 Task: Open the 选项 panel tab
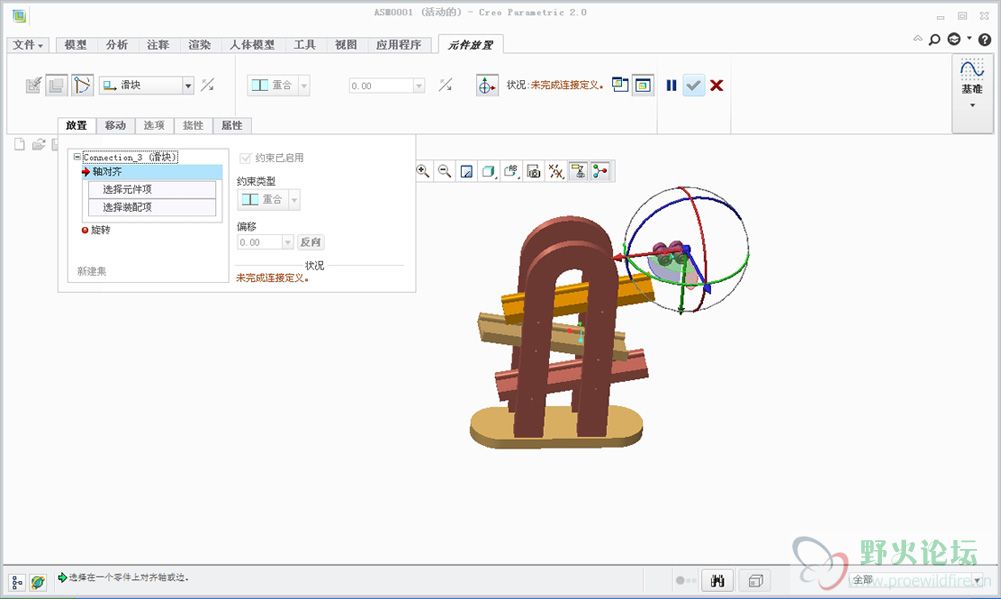154,125
